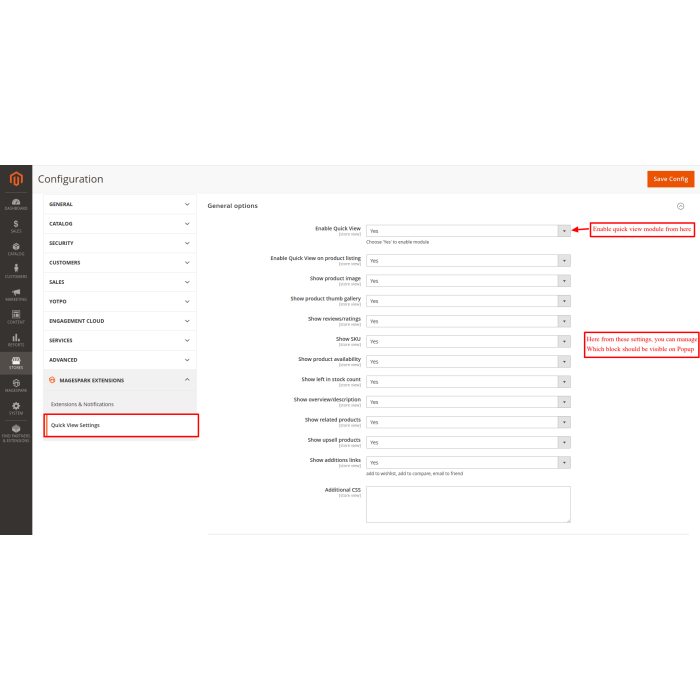Open the Show related products dropdown

click(468, 422)
